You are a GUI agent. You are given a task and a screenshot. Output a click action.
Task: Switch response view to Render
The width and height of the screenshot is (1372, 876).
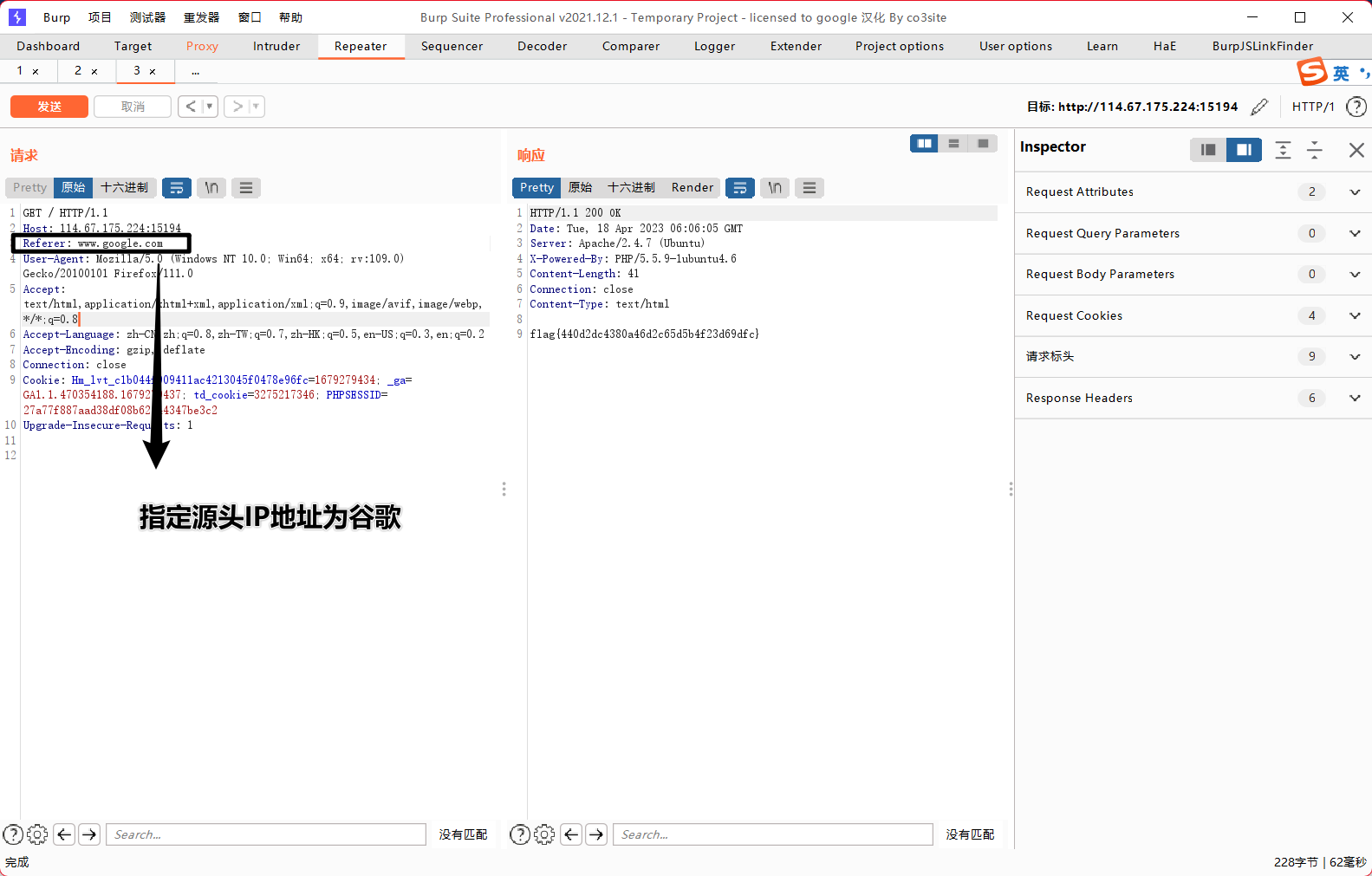tap(693, 188)
